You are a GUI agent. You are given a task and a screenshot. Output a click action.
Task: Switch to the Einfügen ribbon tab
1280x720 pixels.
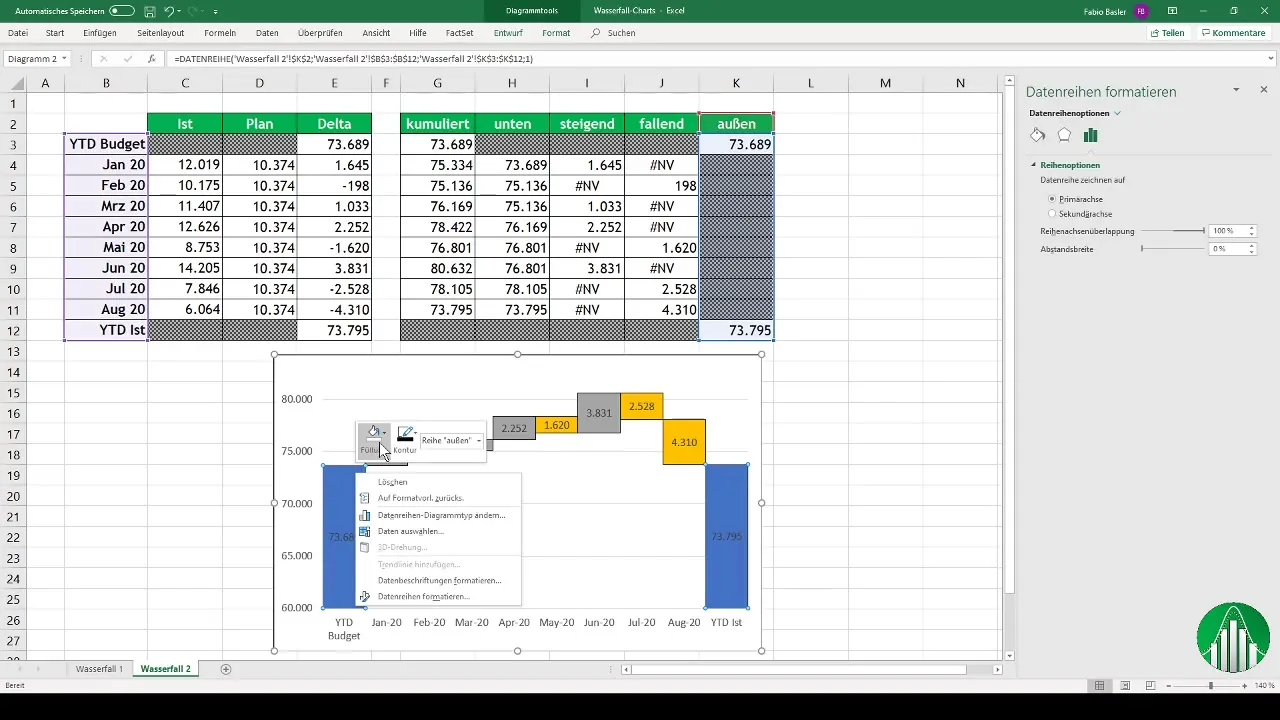click(100, 33)
